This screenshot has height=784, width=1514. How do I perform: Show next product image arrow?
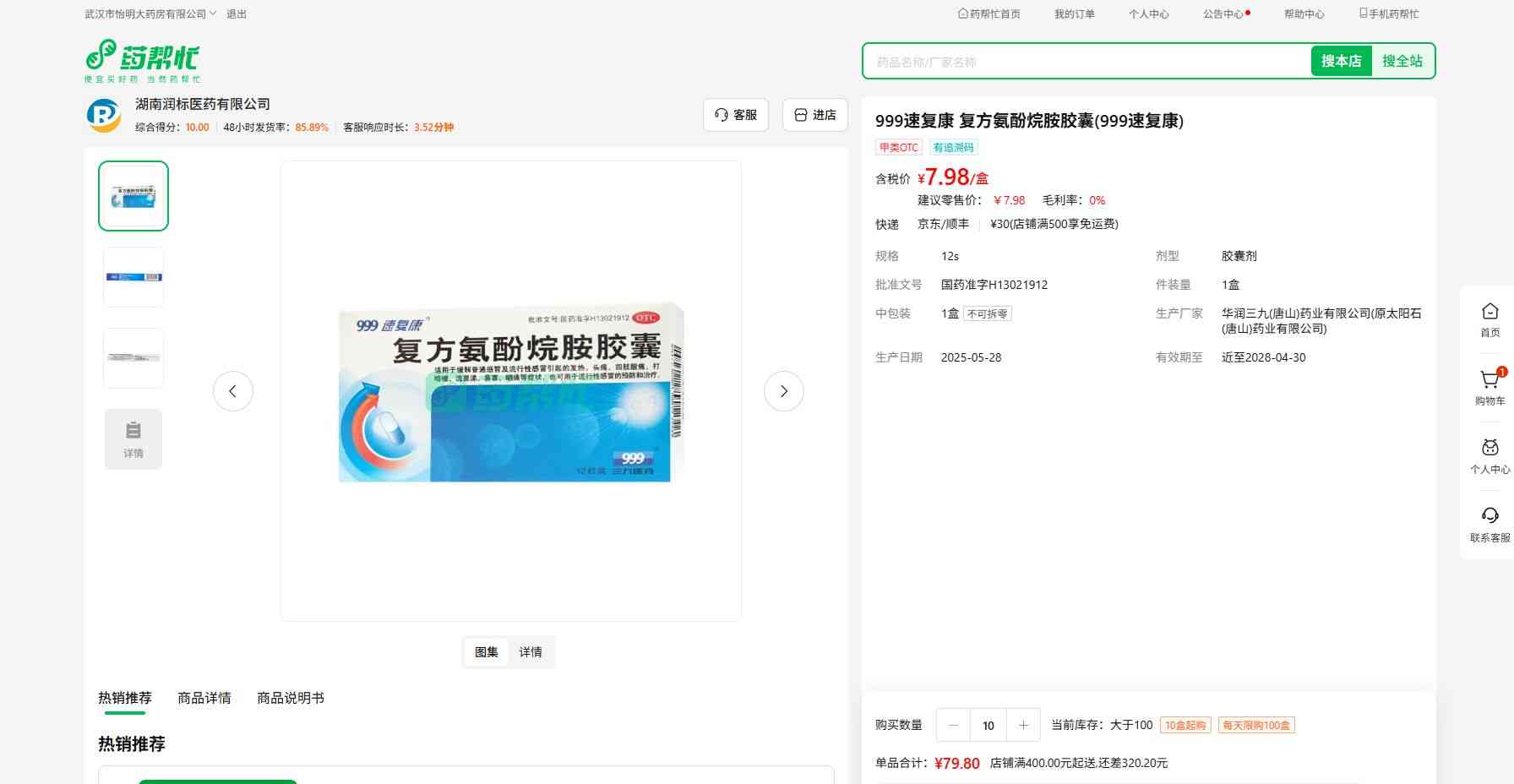pos(783,391)
